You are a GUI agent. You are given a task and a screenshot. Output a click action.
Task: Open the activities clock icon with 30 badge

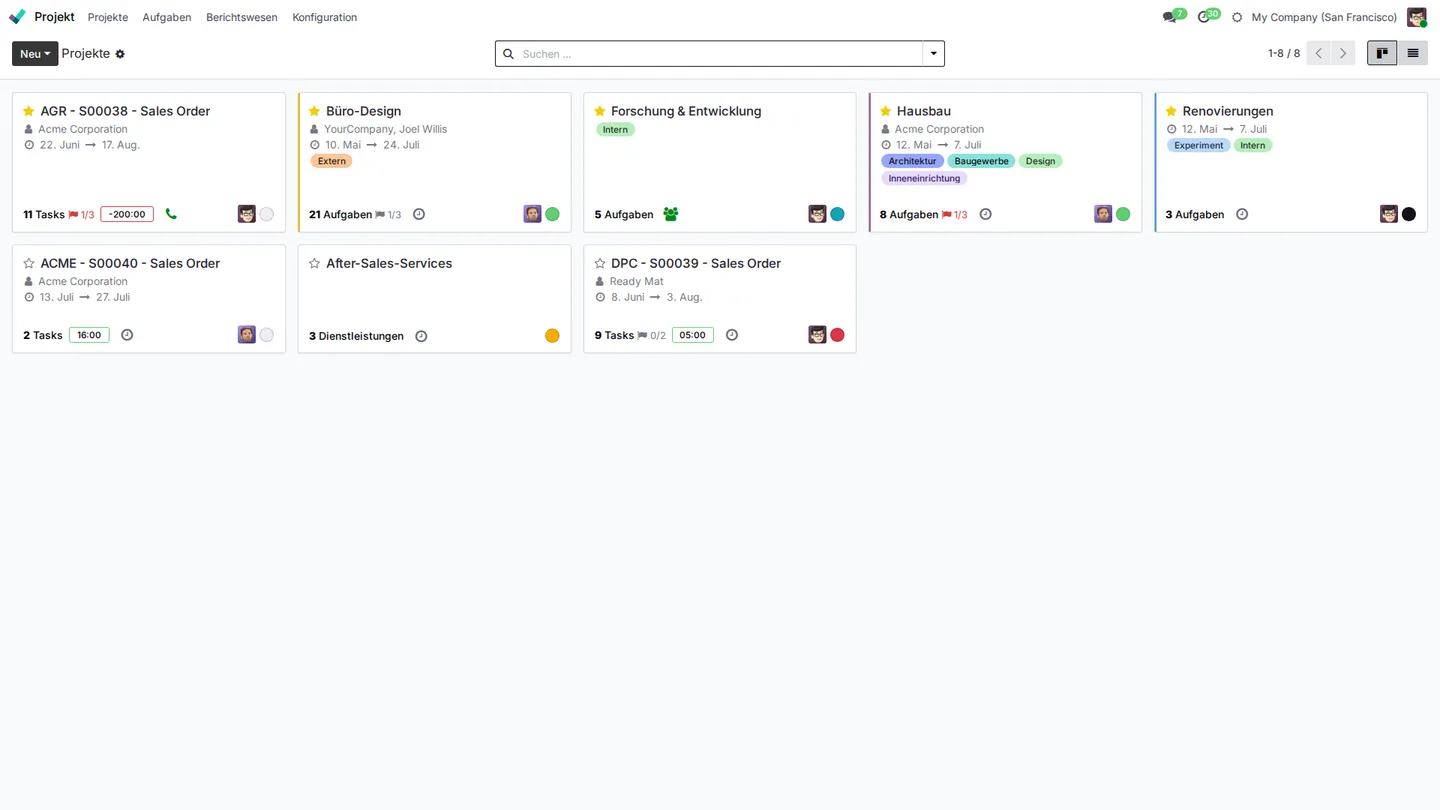click(1204, 17)
